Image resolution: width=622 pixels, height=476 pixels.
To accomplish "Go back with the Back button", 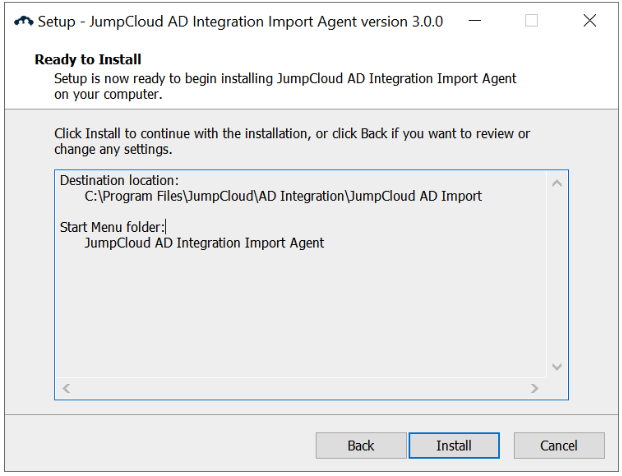I will [x=361, y=446].
